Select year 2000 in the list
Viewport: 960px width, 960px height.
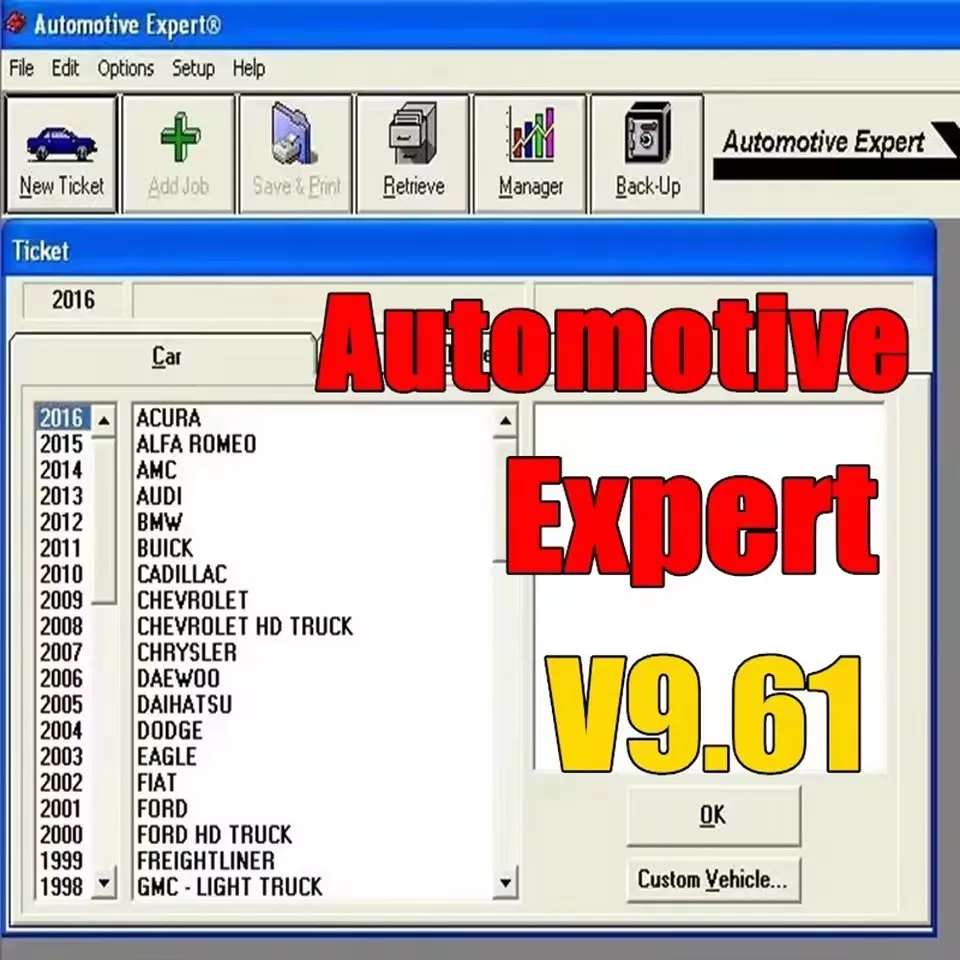(x=62, y=834)
